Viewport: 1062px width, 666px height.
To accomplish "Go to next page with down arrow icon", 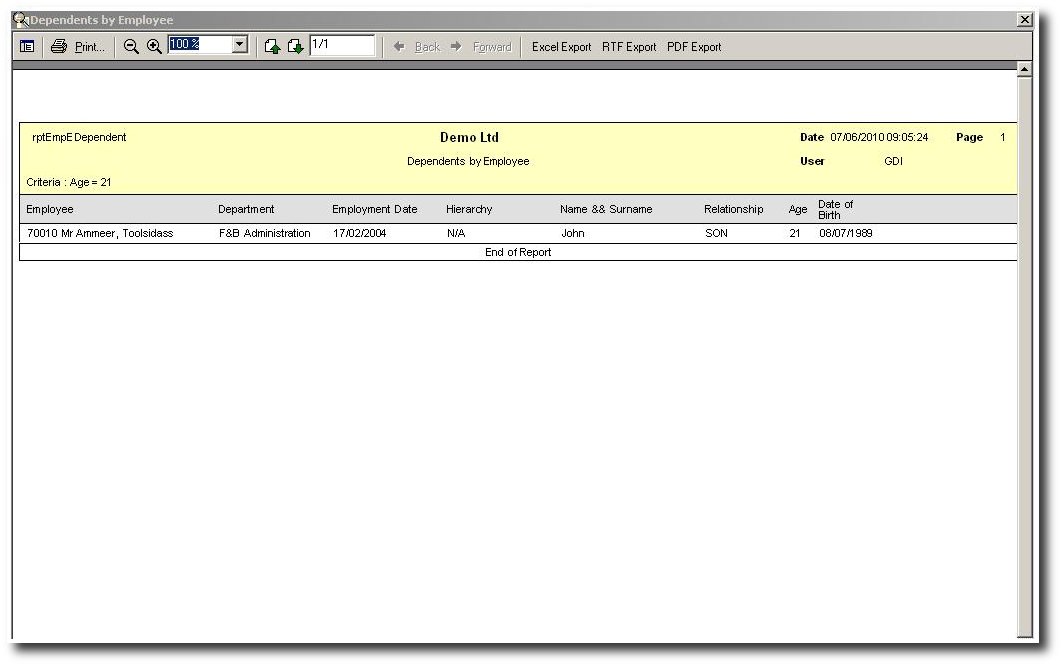I will (x=295, y=47).
